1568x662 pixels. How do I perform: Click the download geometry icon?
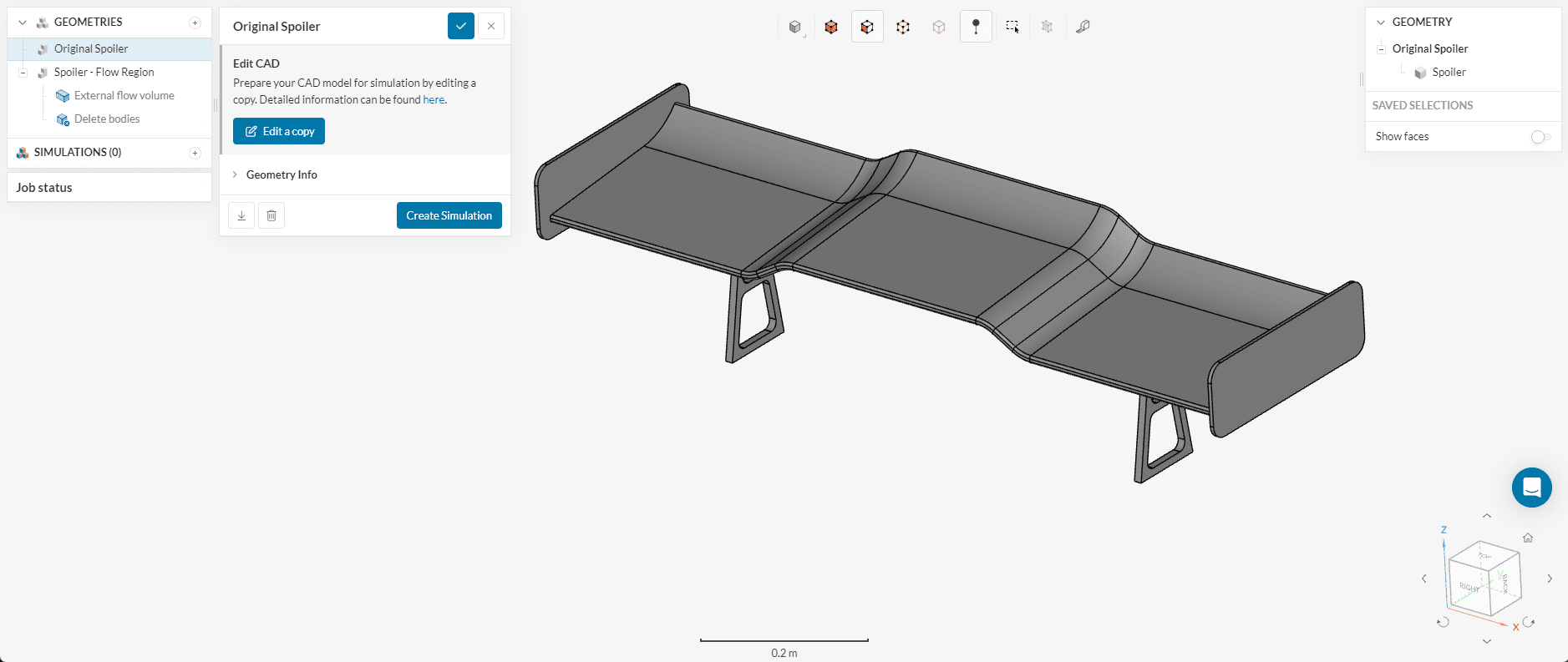[241, 215]
